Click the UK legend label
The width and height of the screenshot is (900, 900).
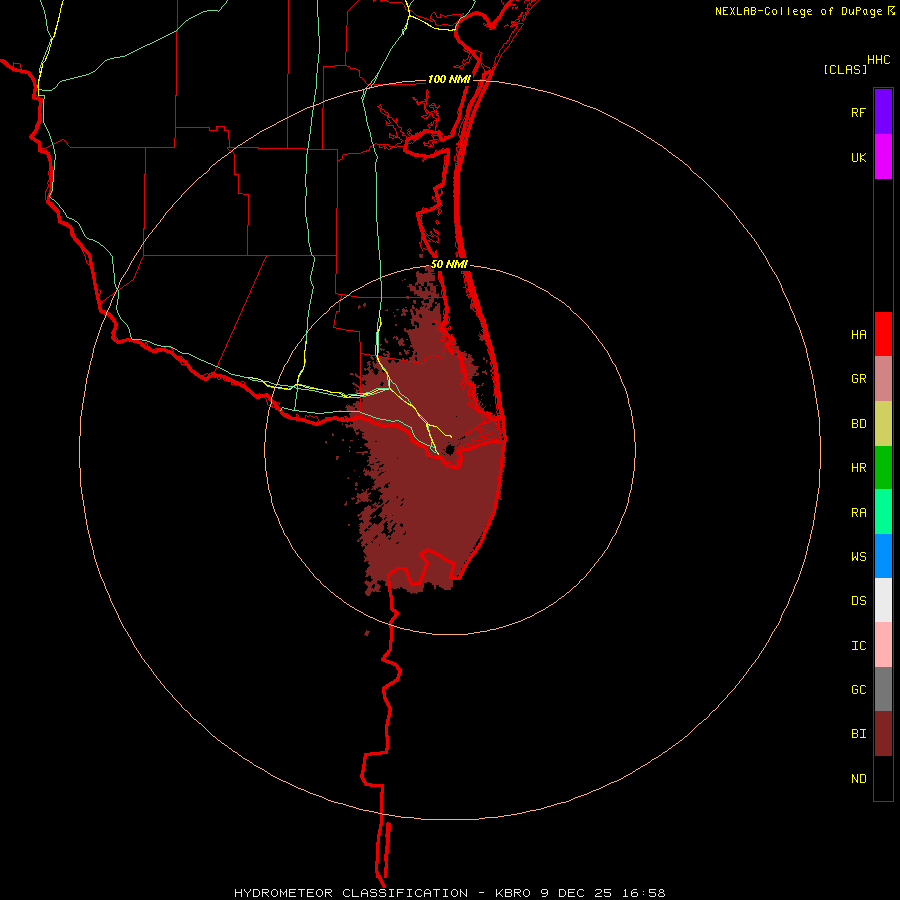pos(858,158)
